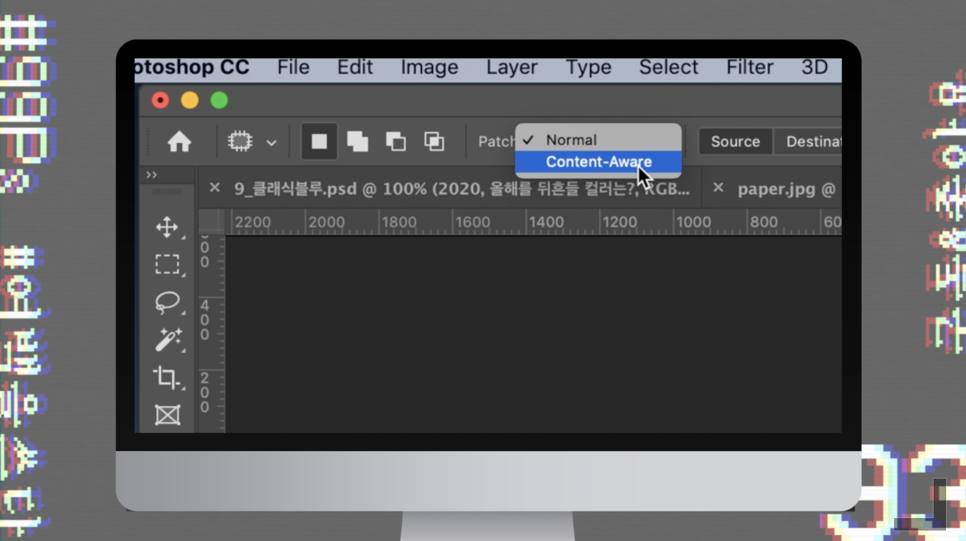The width and height of the screenshot is (966, 541).
Task: Click the red close window button
Action: 160,100
